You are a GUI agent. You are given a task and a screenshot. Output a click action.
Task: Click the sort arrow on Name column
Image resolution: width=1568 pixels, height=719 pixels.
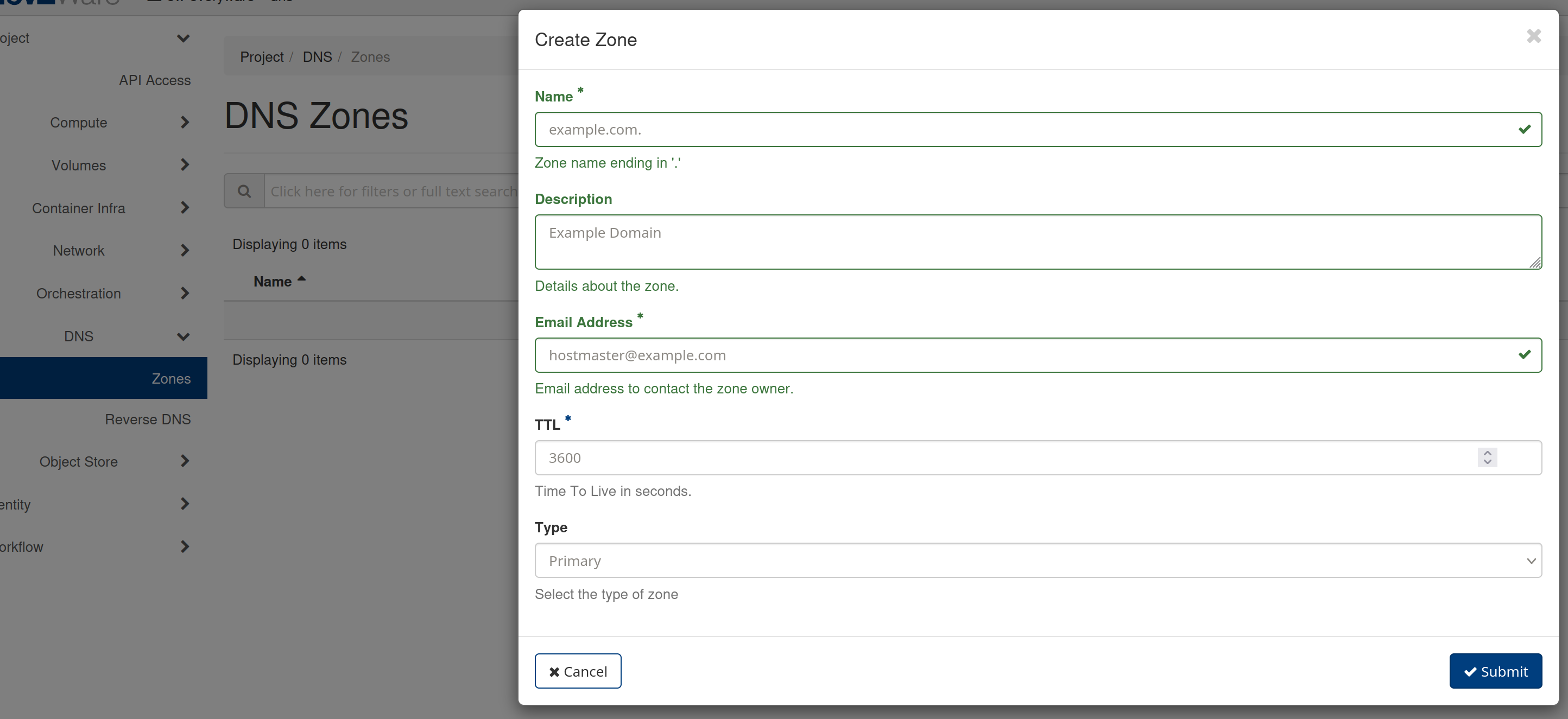click(301, 278)
